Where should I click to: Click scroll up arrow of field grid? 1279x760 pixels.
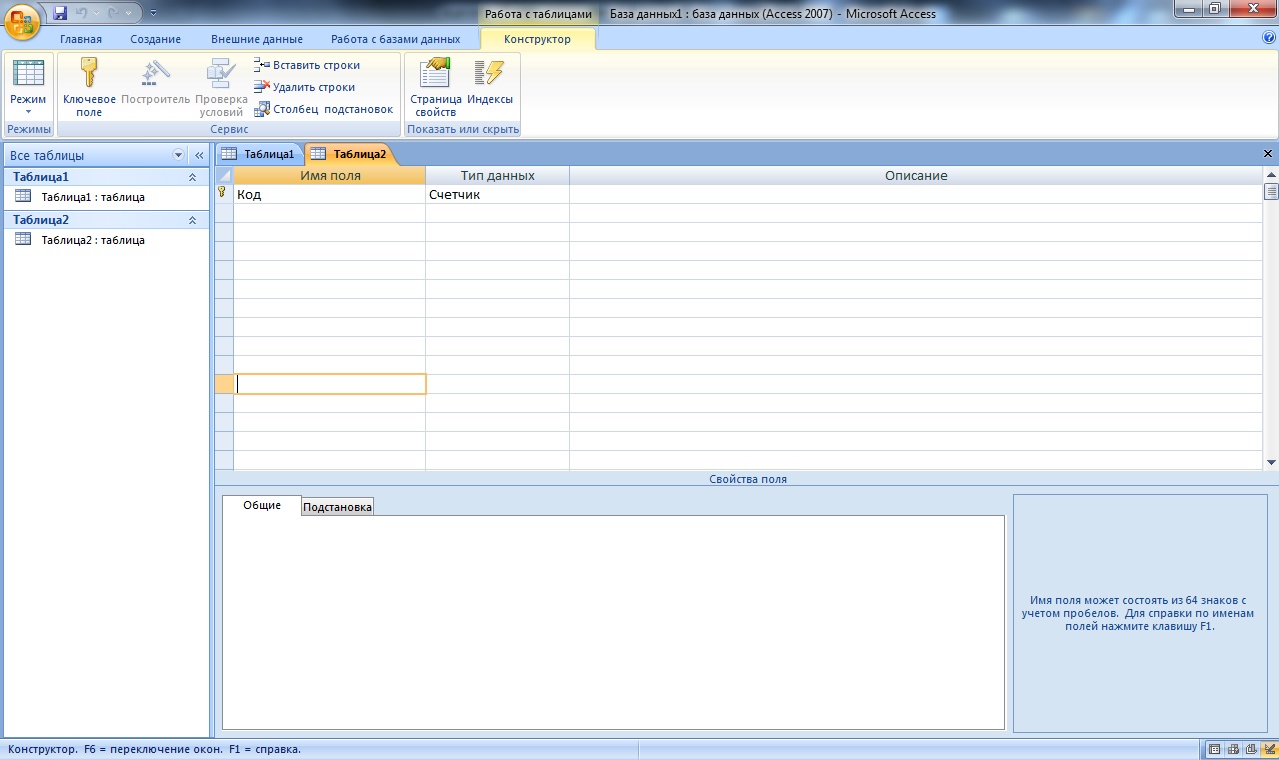click(1271, 174)
